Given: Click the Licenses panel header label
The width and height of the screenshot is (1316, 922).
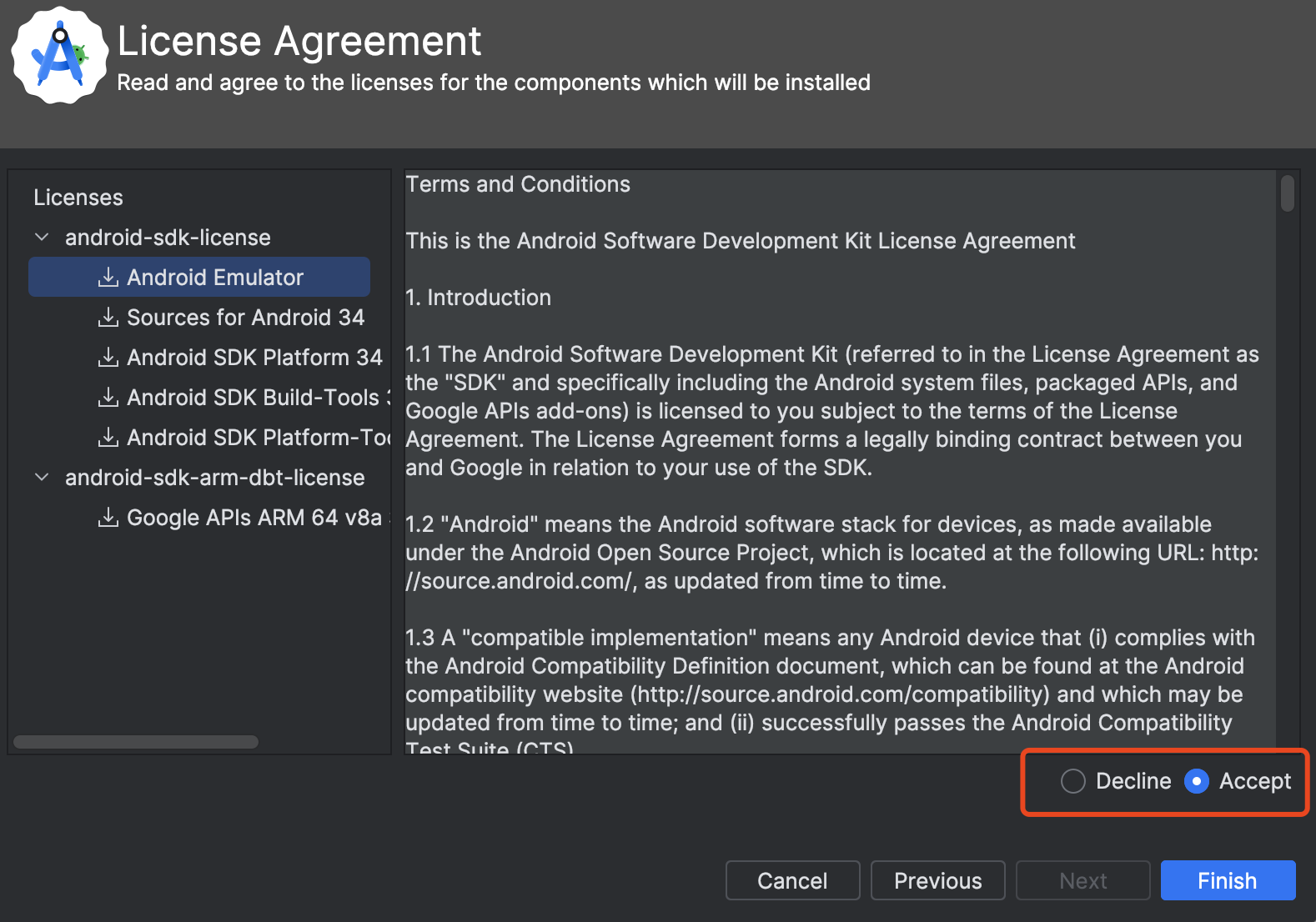Looking at the screenshot, I should tap(78, 198).
